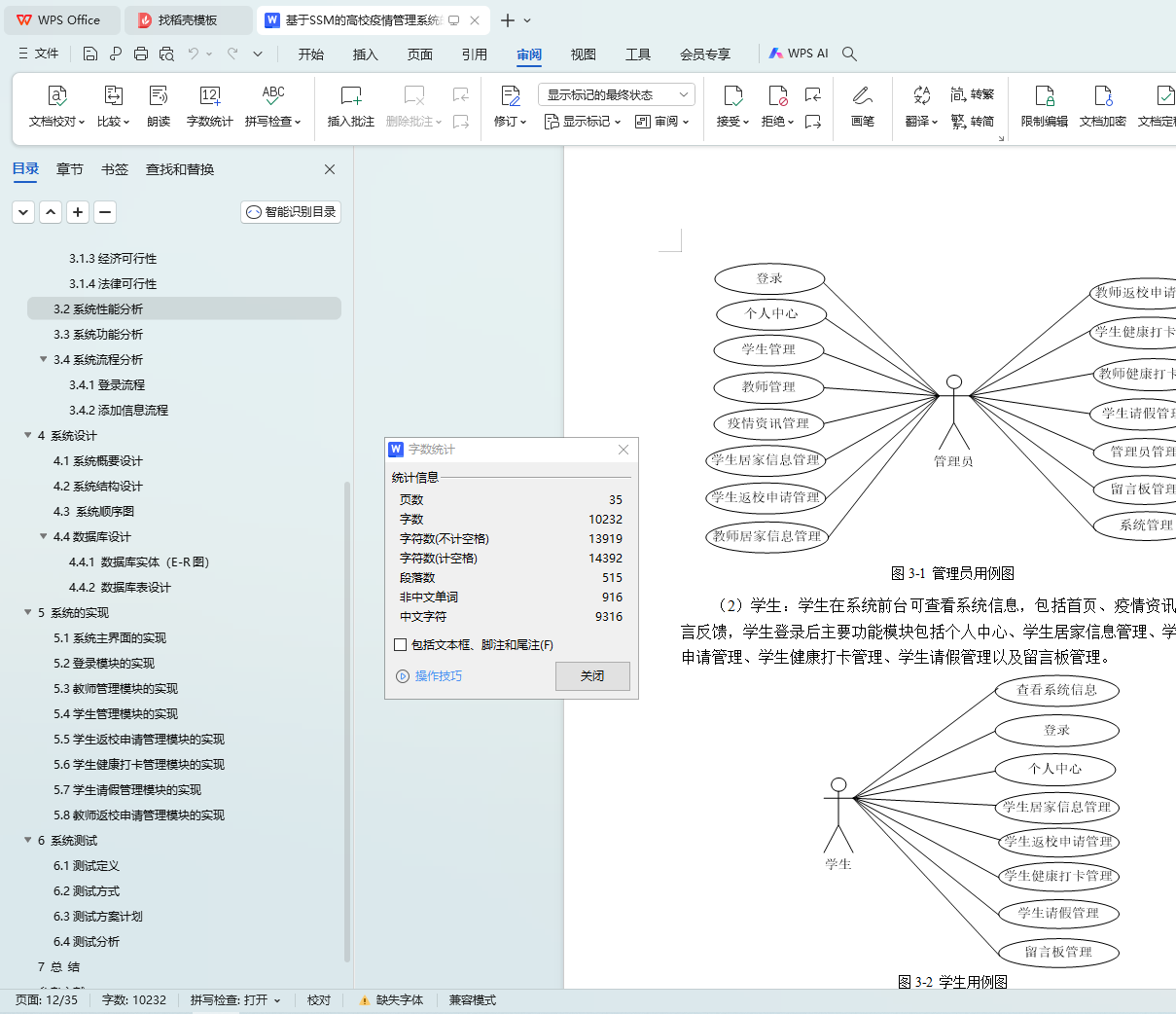Click the 智能识别目录 button

tap(291, 211)
